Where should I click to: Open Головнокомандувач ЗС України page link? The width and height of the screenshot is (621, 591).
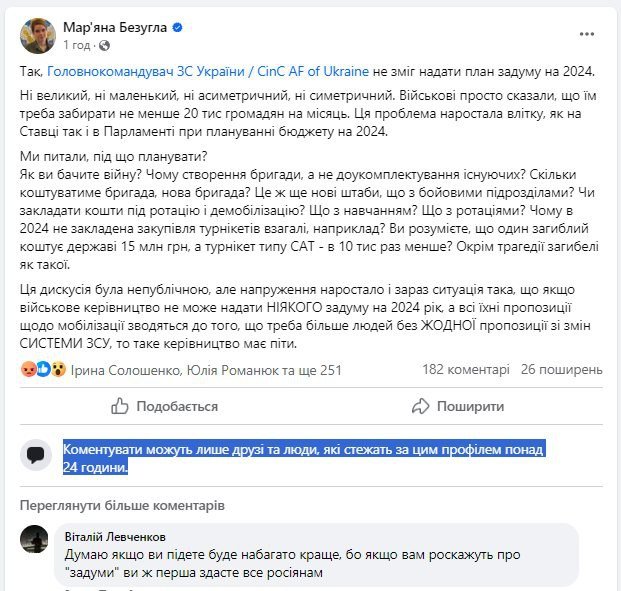pos(208,71)
